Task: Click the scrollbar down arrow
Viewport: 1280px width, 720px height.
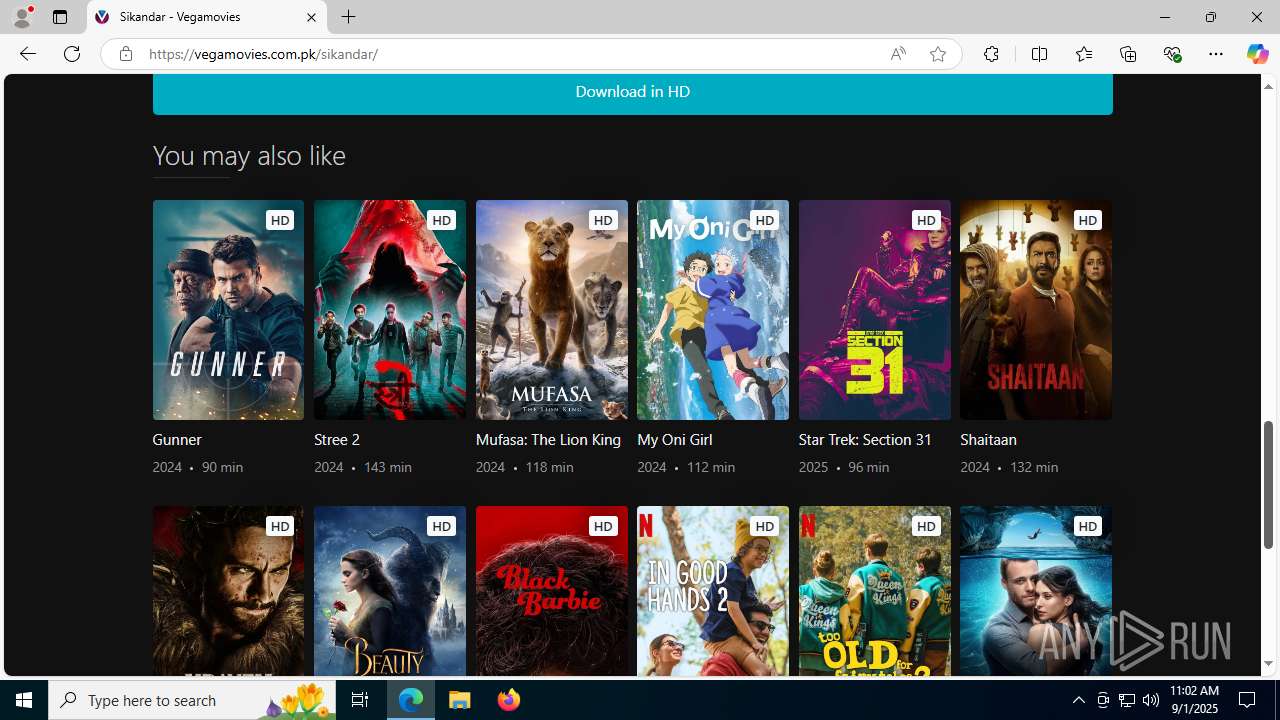Action: [1269, 664]
